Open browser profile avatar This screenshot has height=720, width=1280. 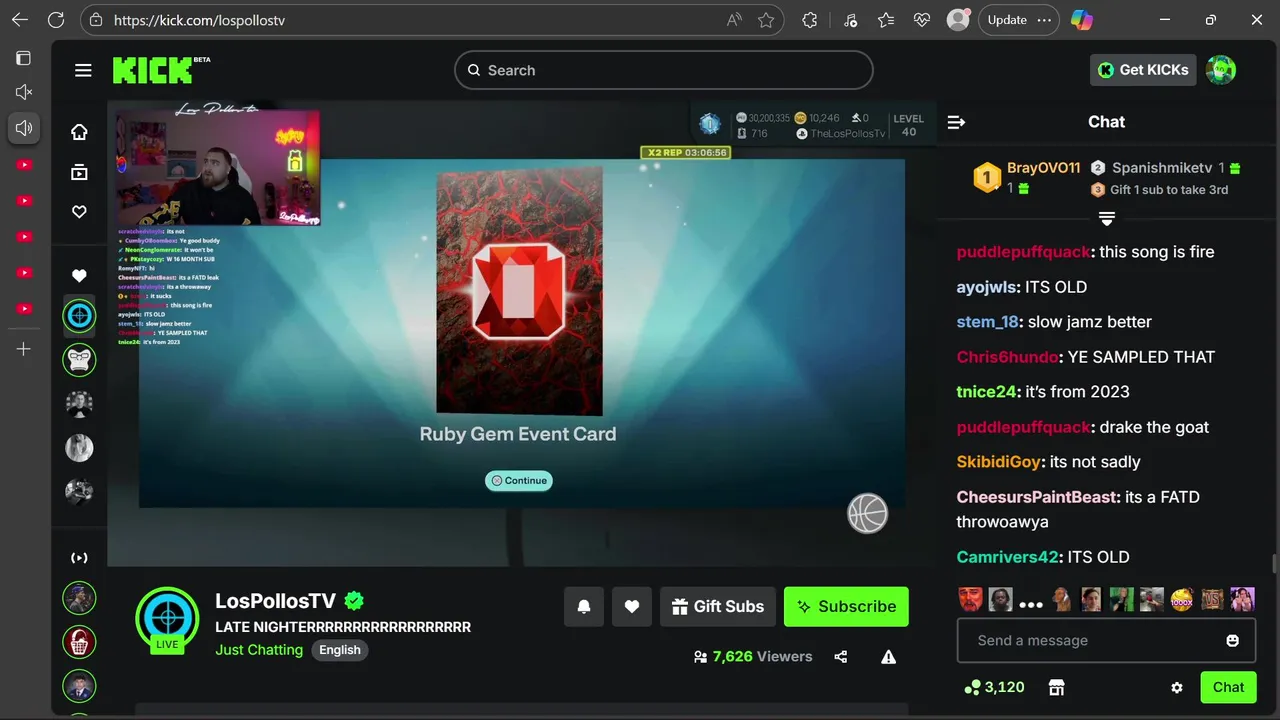tap(958, 20)
